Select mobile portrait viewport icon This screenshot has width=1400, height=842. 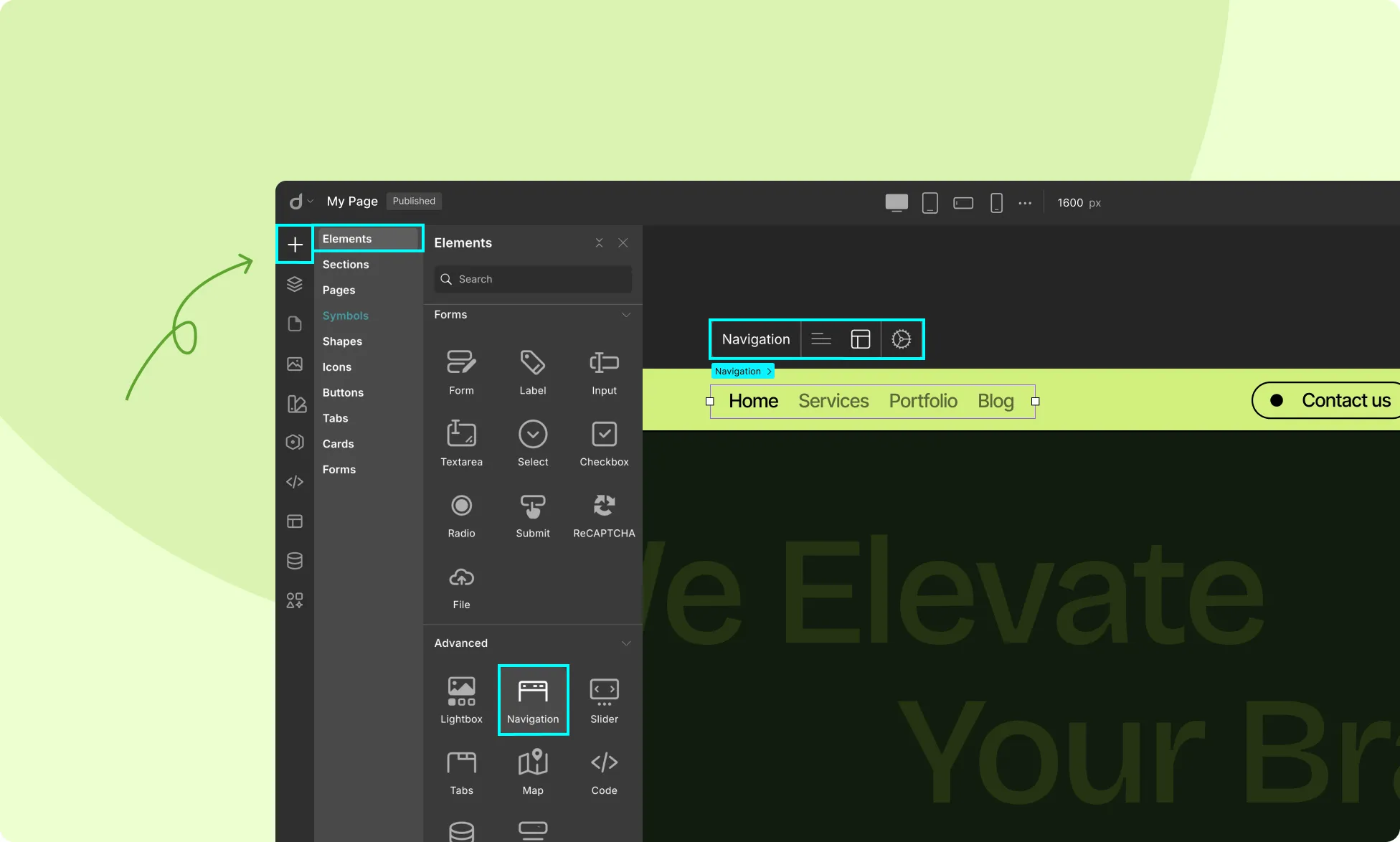click(x=996, y=203)
